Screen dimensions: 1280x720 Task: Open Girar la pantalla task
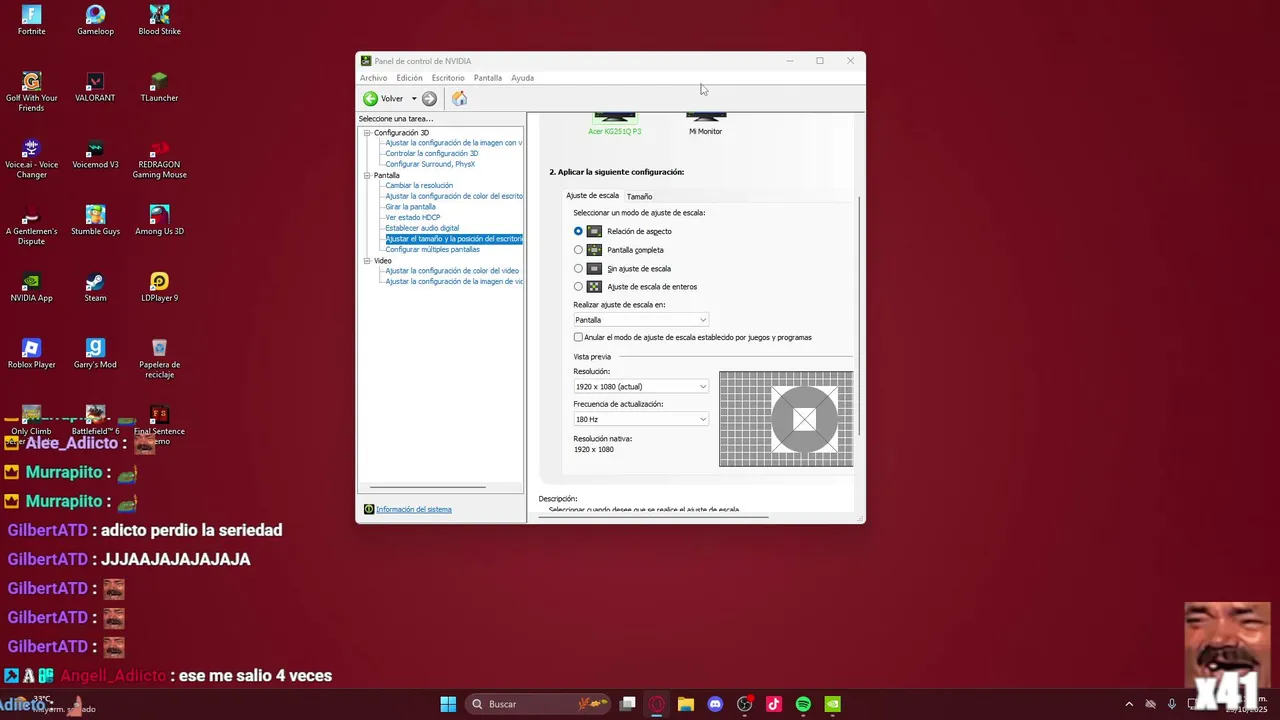410,207
